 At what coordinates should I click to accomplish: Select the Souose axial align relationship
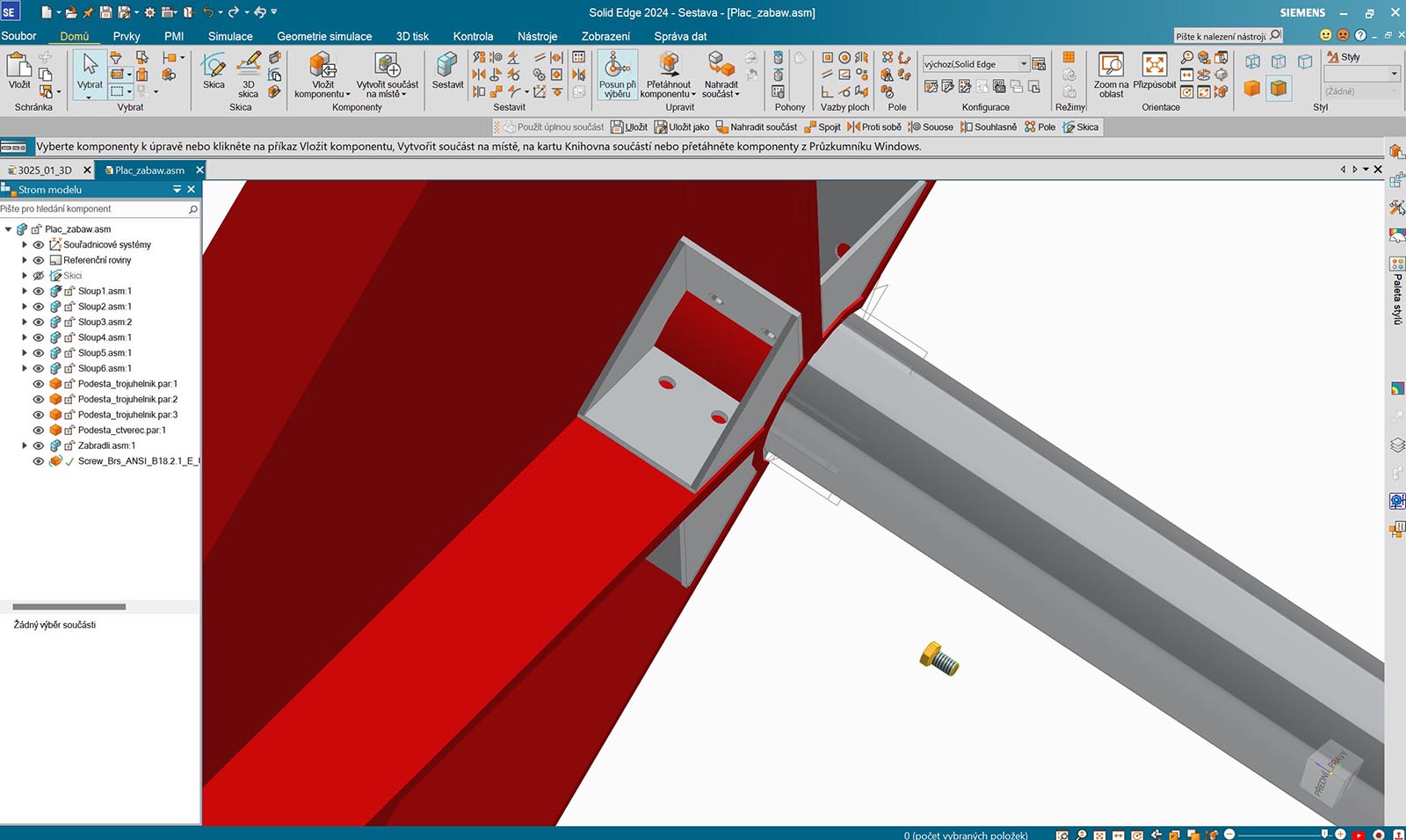931,127
